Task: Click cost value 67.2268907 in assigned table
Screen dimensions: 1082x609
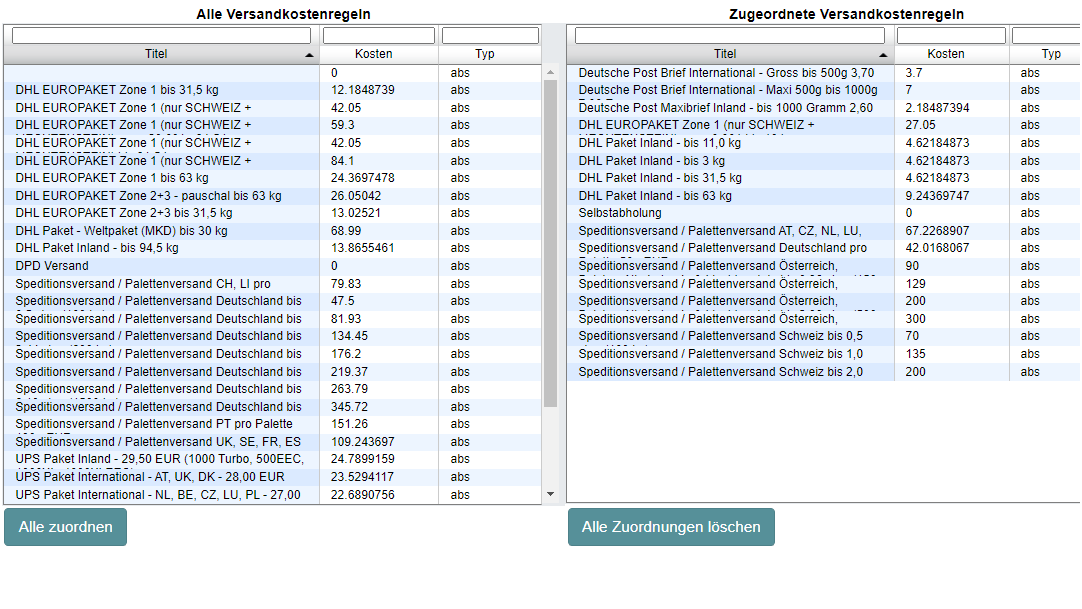Action: (937, 231)
